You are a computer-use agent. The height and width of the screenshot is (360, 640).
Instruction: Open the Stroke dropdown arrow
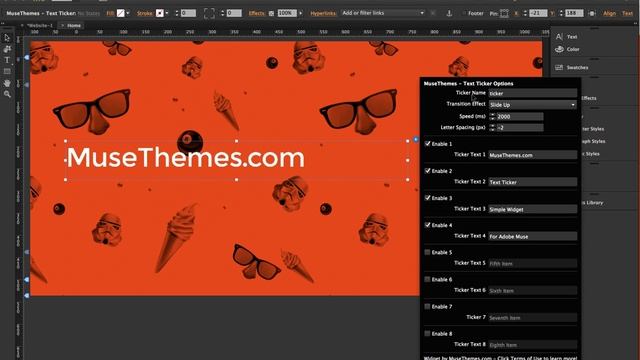(167, 13)
